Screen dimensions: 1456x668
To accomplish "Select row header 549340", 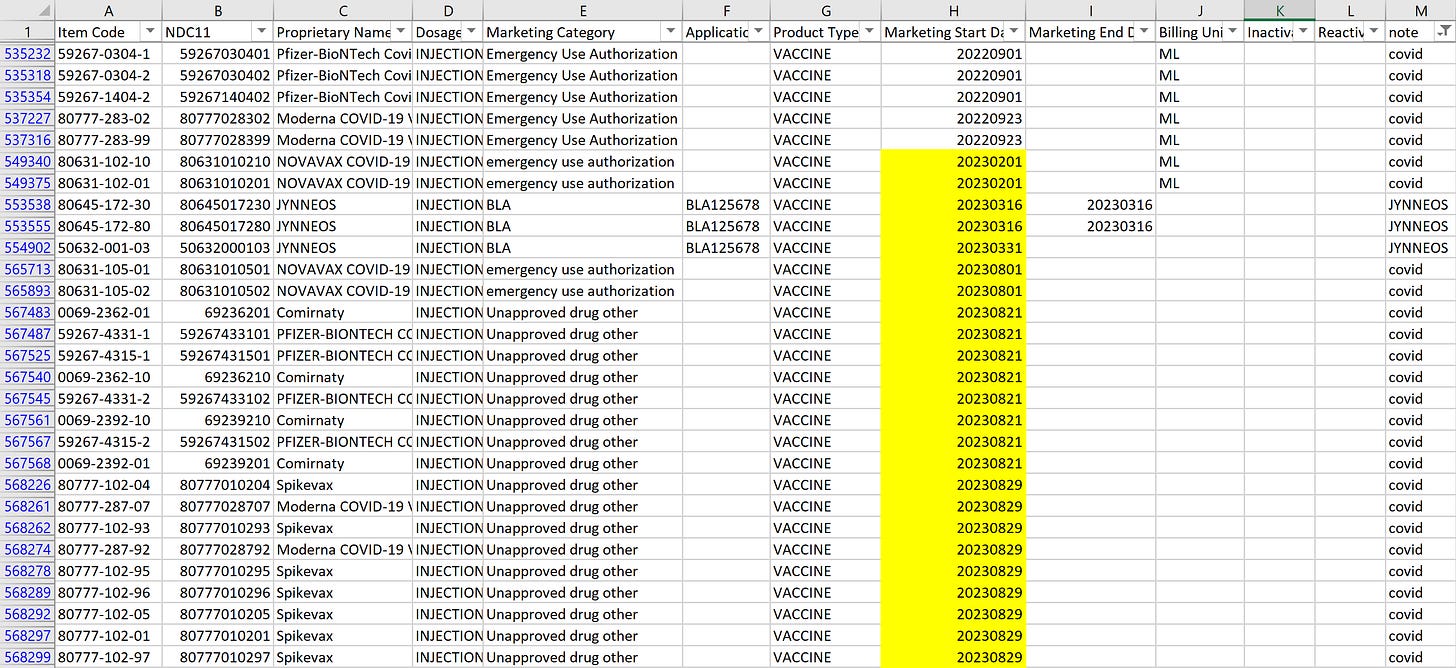I will (27, 162).
